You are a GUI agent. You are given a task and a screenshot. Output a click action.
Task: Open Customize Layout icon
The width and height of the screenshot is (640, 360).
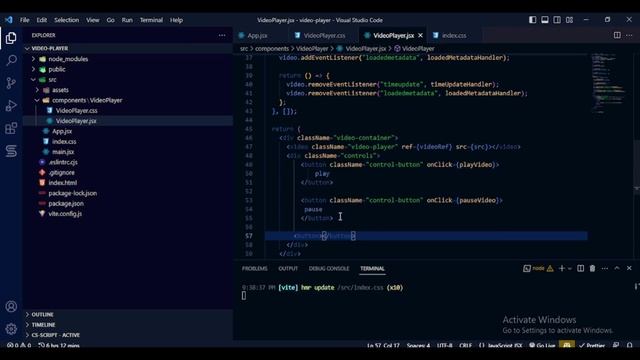pos(569,20)
